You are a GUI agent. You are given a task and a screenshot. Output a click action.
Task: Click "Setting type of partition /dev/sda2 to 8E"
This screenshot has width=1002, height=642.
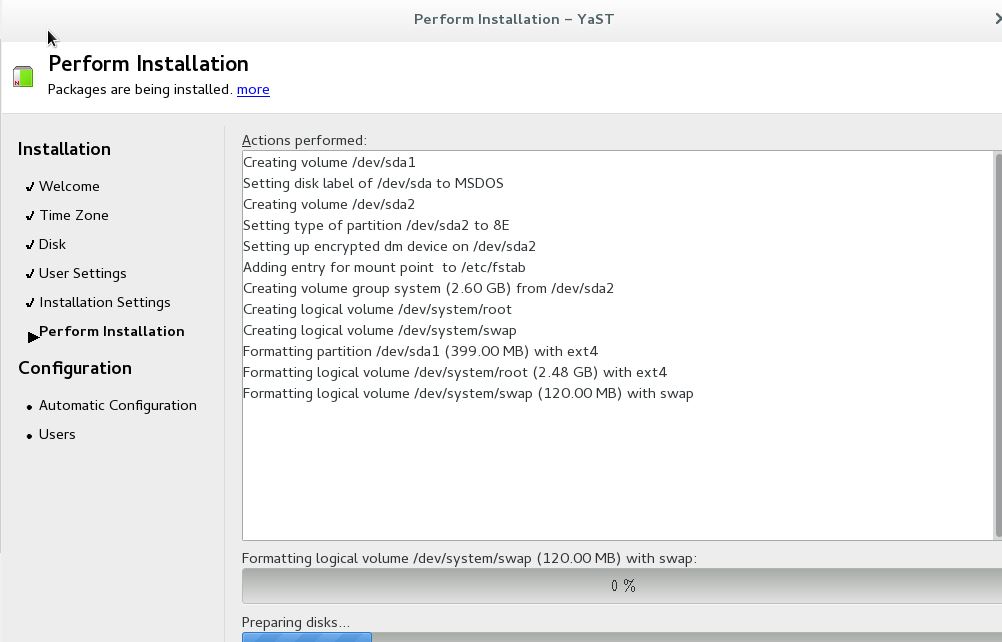pyautogui.click(x=376, y=225)
